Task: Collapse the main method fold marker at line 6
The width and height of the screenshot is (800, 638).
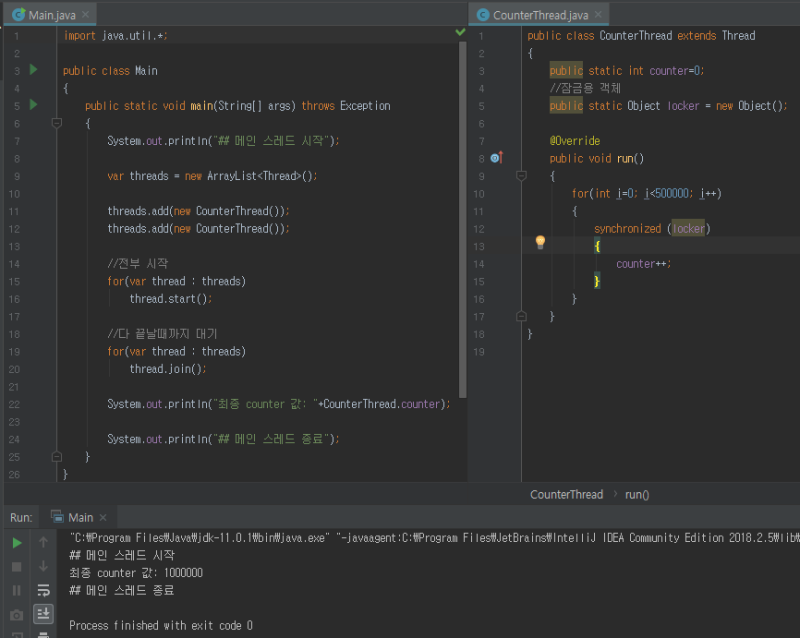Action: click(x=57, y=123)
